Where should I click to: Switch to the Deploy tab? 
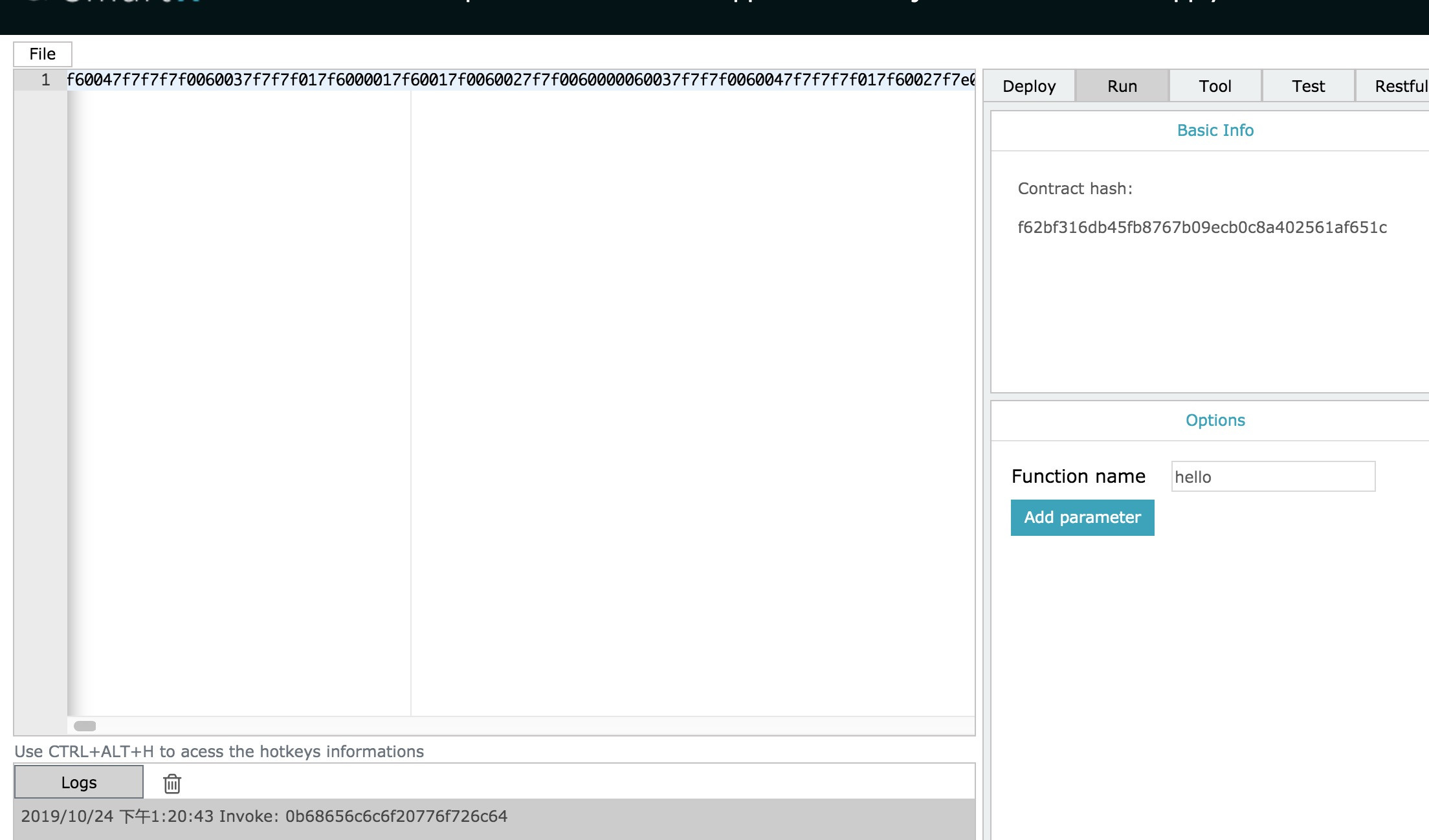pos(1029,86)
